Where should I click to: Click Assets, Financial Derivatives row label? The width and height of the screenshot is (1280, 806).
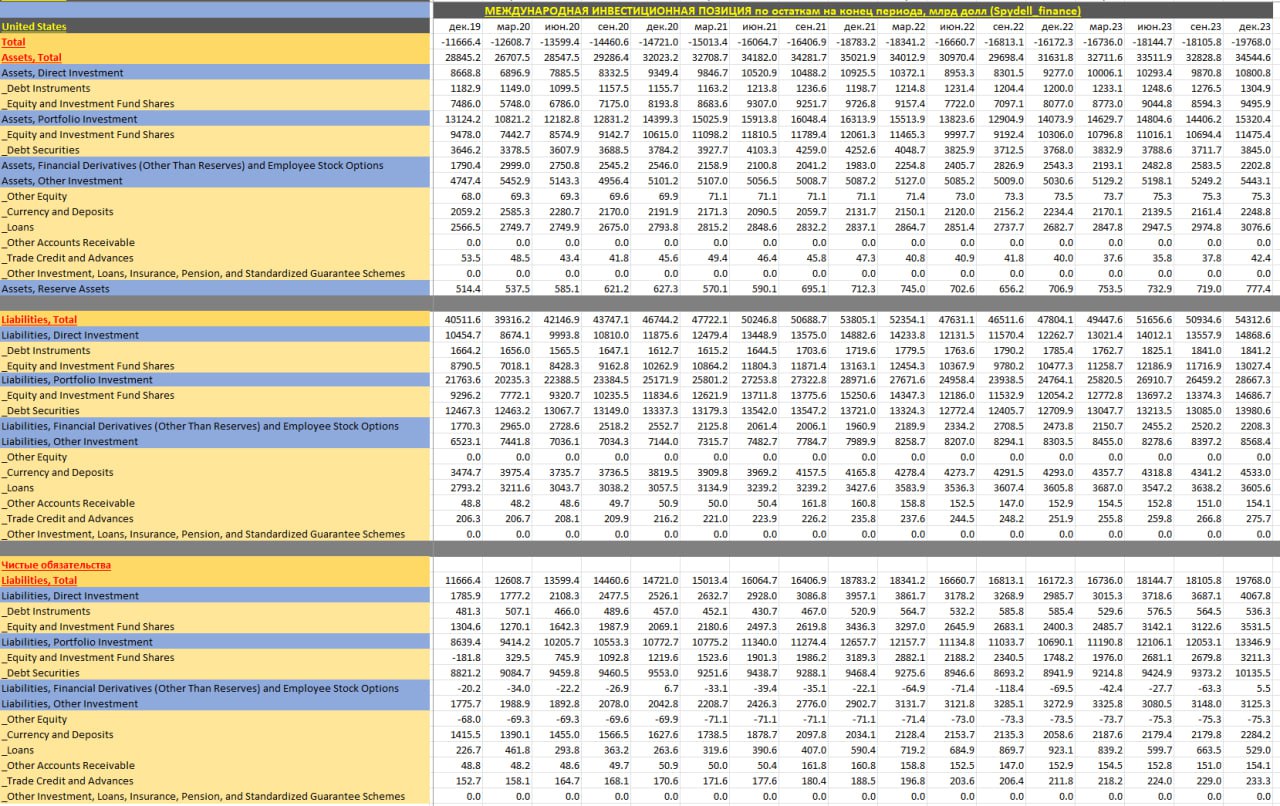(x=192, y=165)
